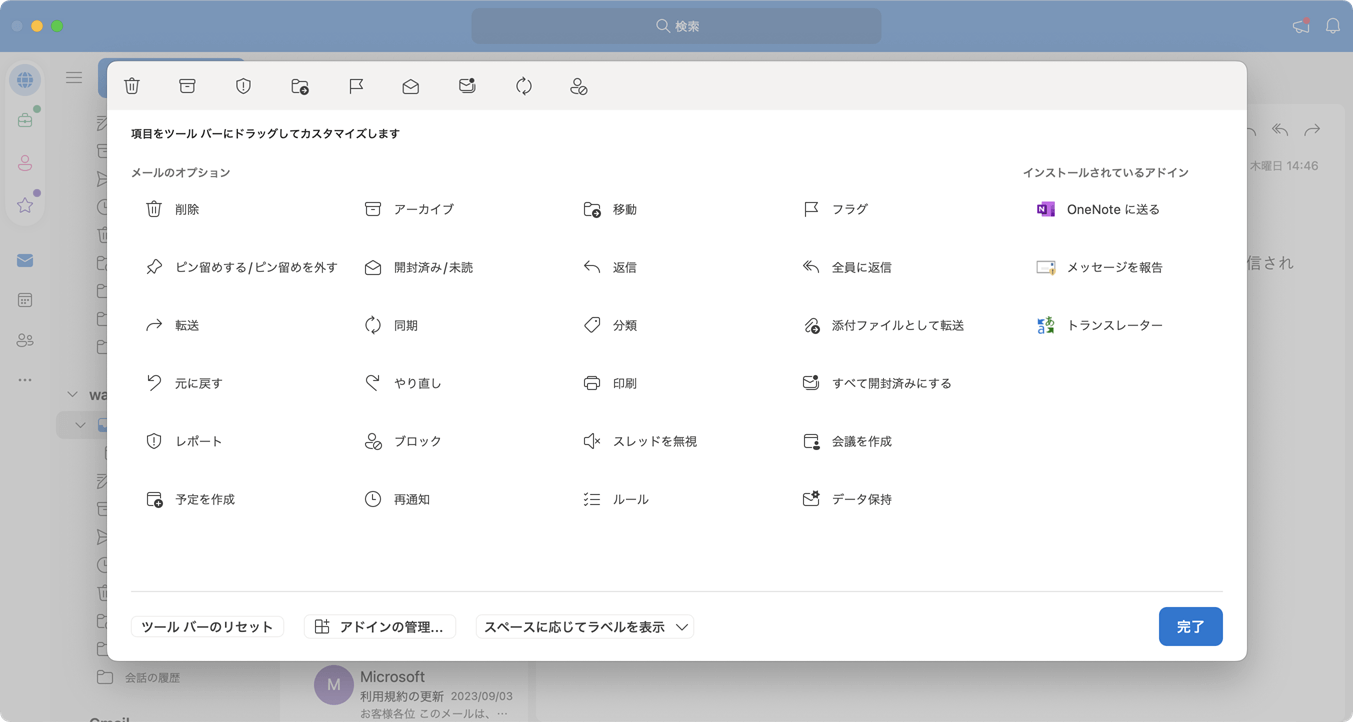This screenshot has height=722, width=1353.
Task: Select the 転送 forward arrow option
Action: (173, 325)
